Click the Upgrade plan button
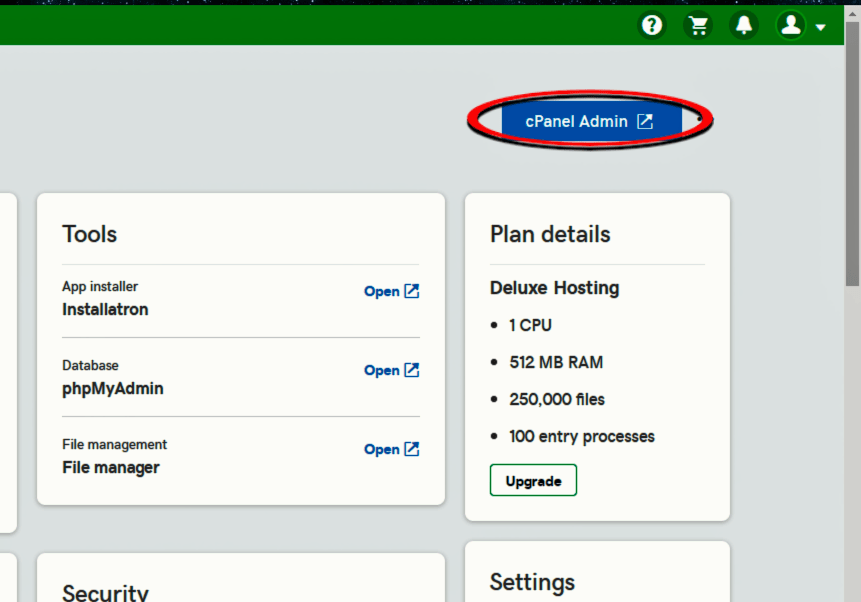 (x=533, y=481)
